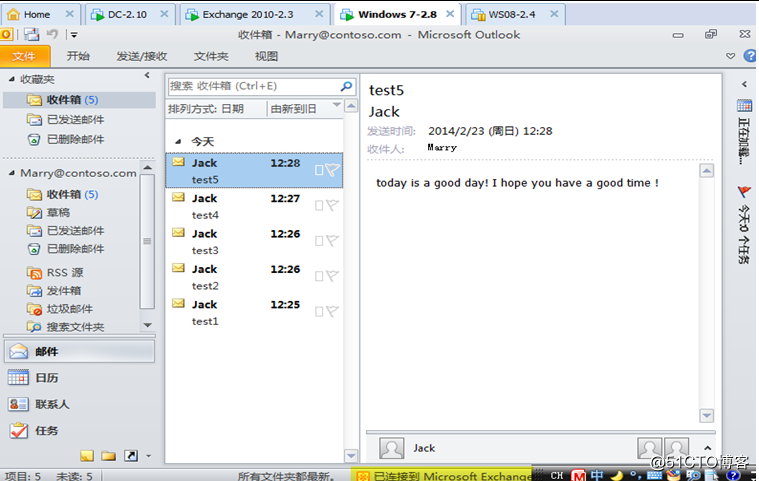Switch to the 发送/接收 ribbon tab
759x481 pixels.
tap(141, 56)
